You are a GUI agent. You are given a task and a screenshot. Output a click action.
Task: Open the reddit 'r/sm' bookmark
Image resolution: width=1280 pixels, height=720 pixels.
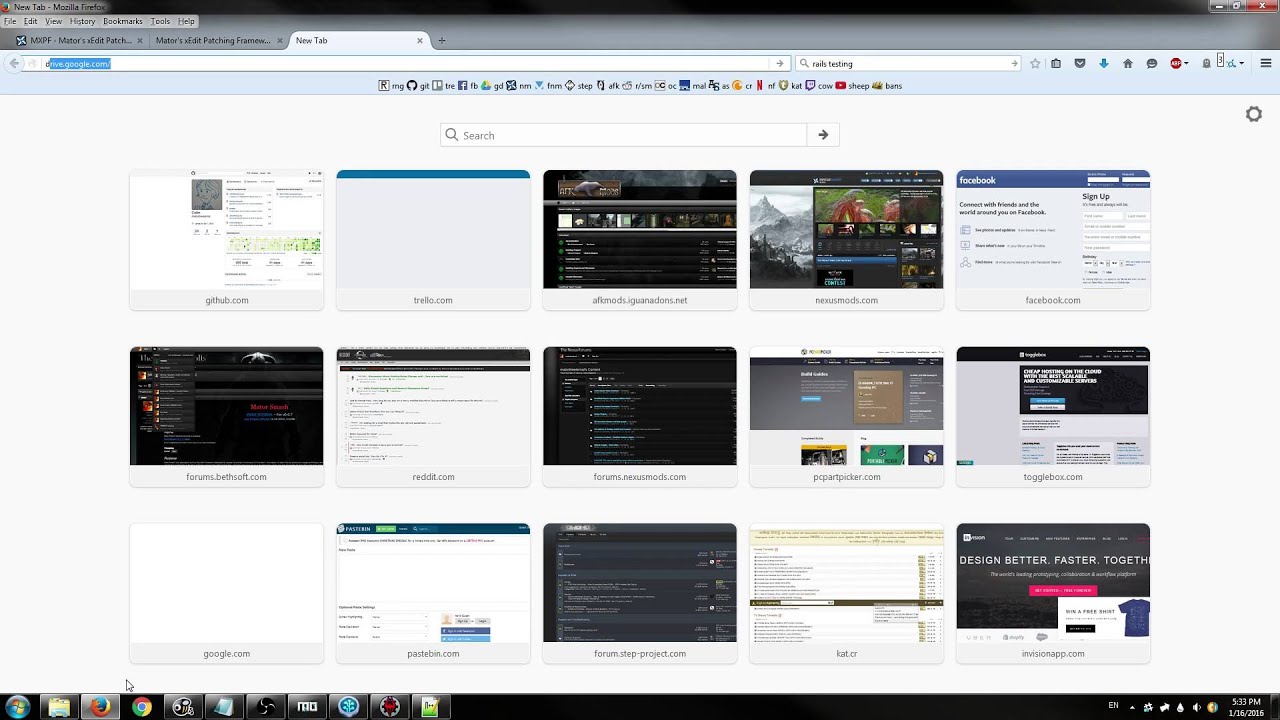click(637, 86)
